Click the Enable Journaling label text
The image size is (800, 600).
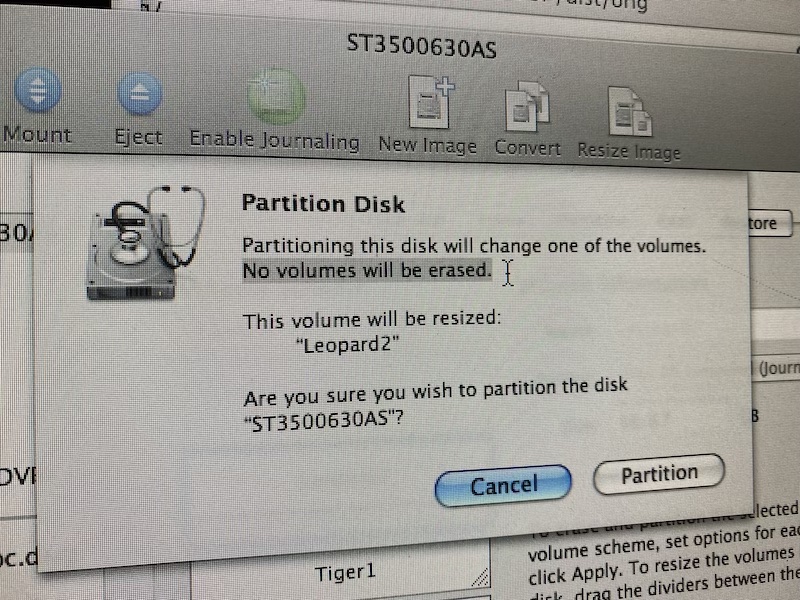[x=274, y=140]
